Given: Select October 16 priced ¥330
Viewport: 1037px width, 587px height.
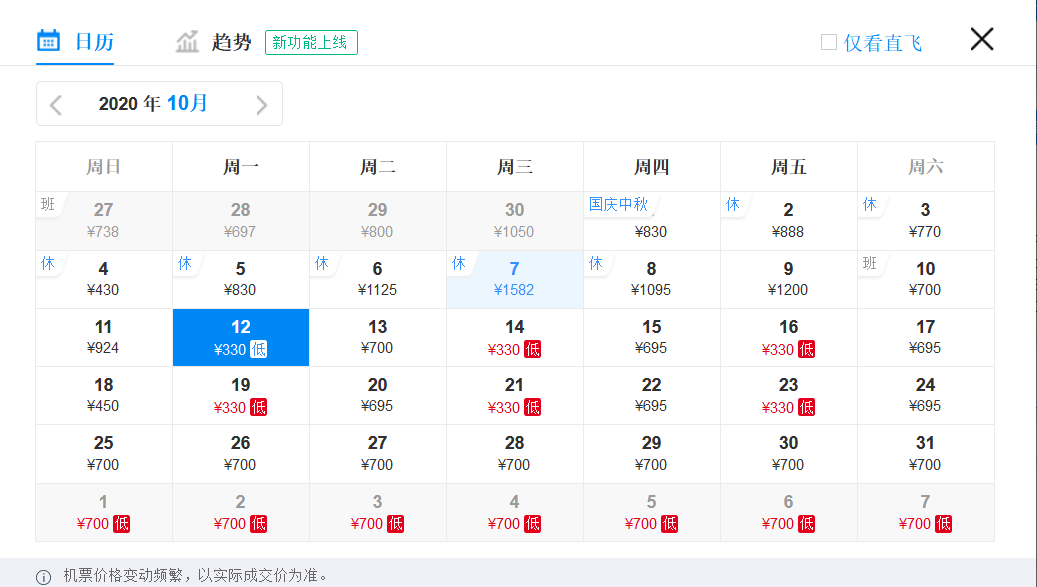Looking at the screenshot, I should coord(789,338).
